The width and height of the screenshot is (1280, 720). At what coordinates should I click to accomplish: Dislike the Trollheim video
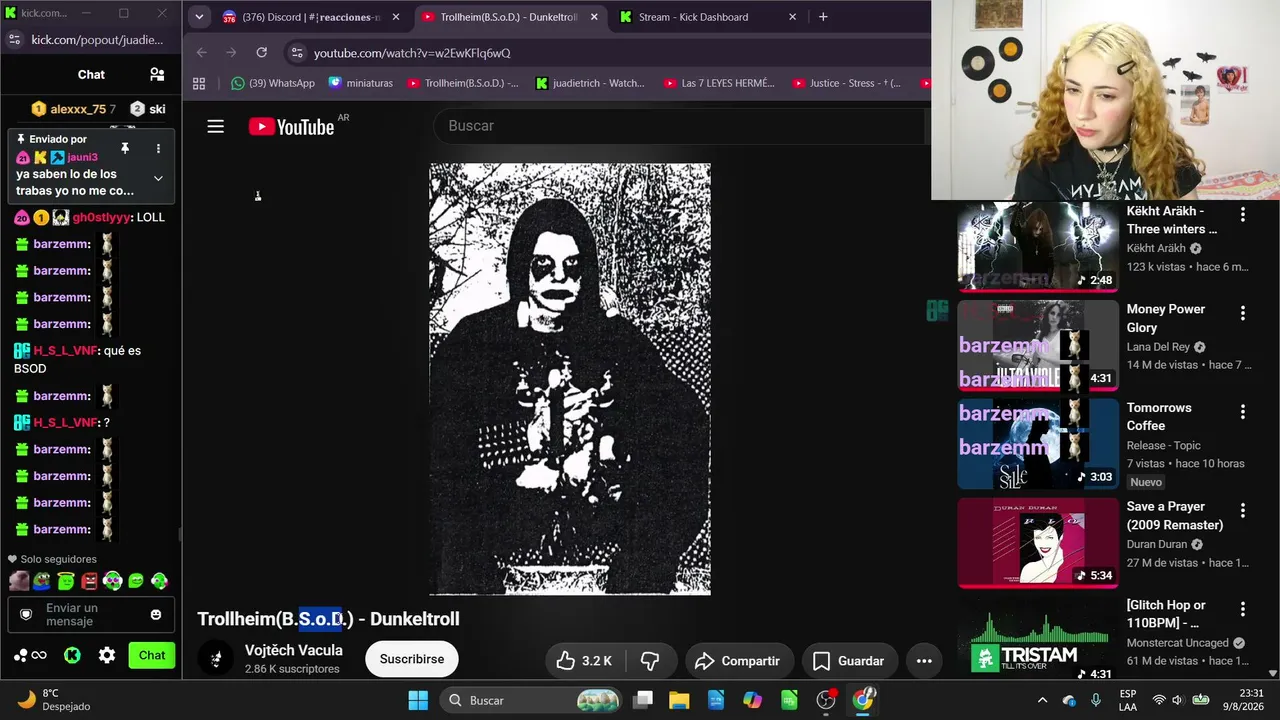coord(650,660)
